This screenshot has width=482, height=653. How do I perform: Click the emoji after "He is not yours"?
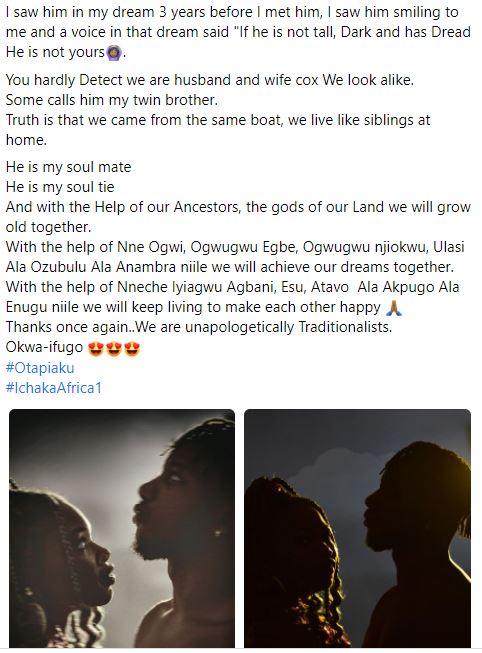115,52
